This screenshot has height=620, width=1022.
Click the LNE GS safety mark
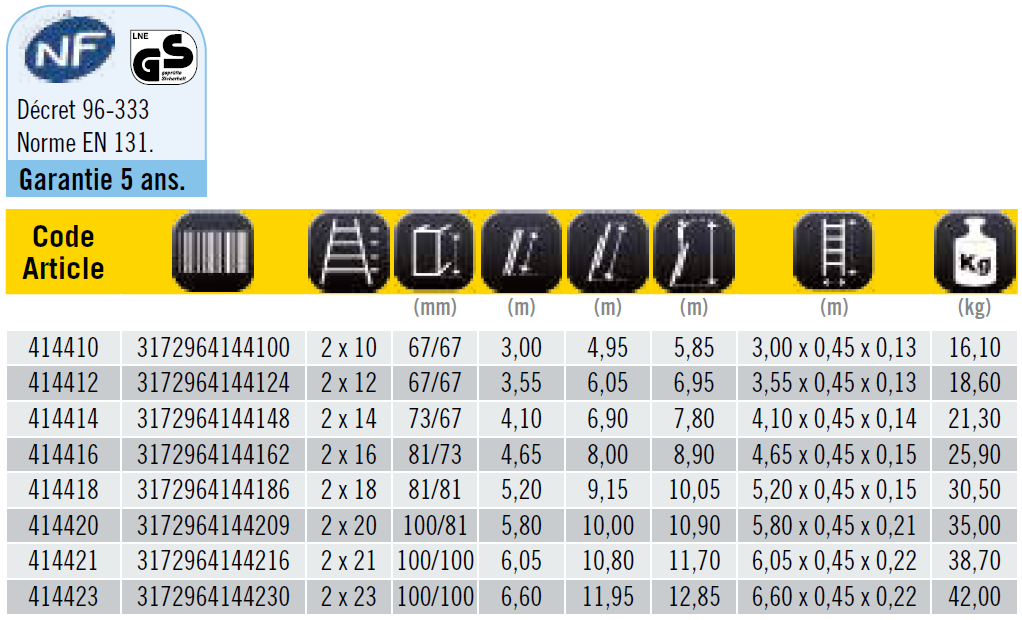point(164,57)
